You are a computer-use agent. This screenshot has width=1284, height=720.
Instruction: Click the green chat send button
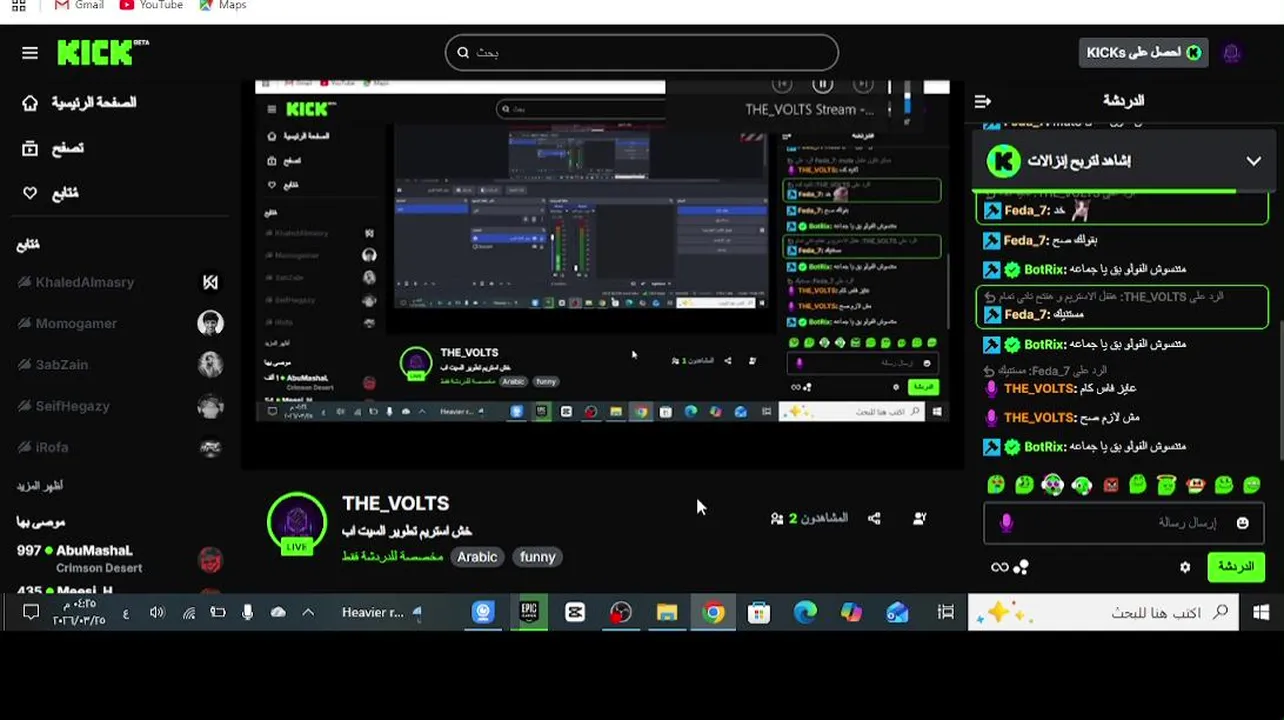1235,567
